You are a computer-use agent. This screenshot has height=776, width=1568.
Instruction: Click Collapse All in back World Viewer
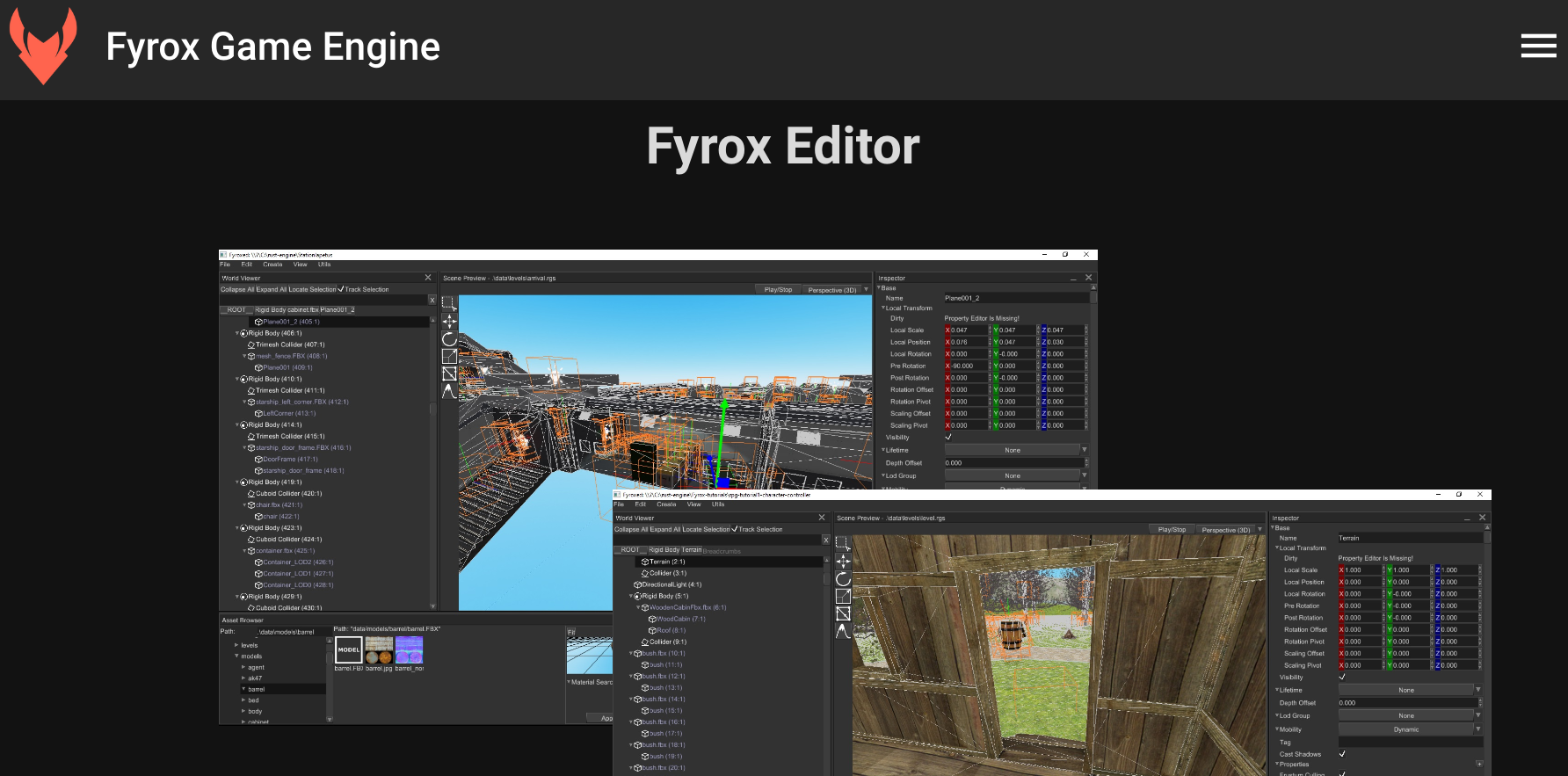point(237,289)
